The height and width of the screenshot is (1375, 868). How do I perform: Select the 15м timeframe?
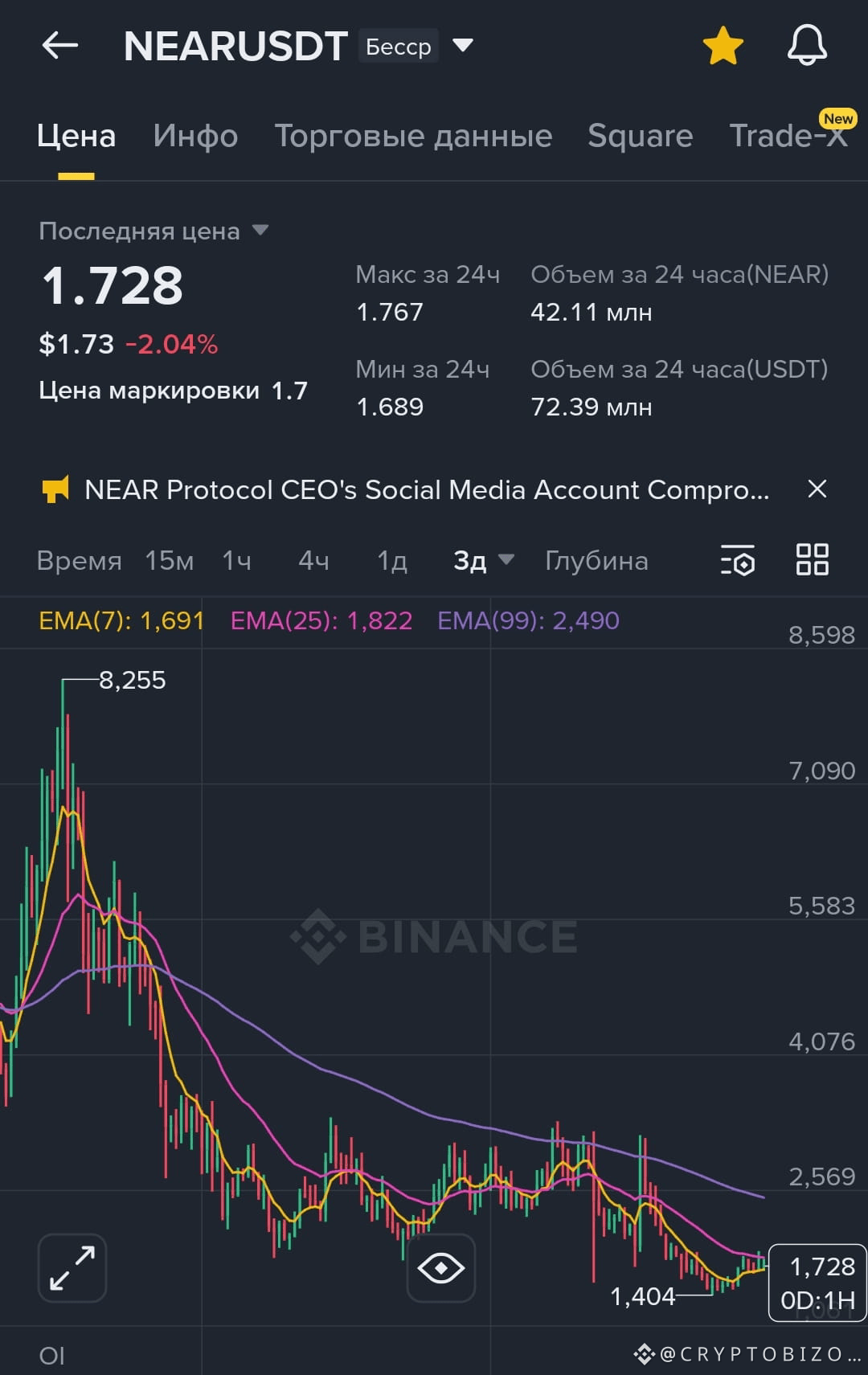[170, 561]
